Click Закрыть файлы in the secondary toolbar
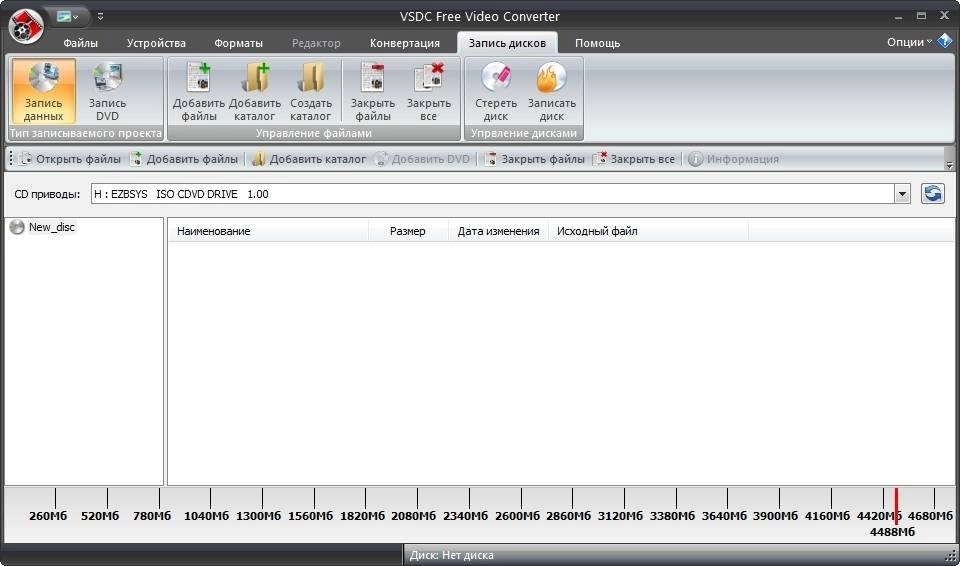The height and width of the screenshot is (566, 960). coord(534,159)
